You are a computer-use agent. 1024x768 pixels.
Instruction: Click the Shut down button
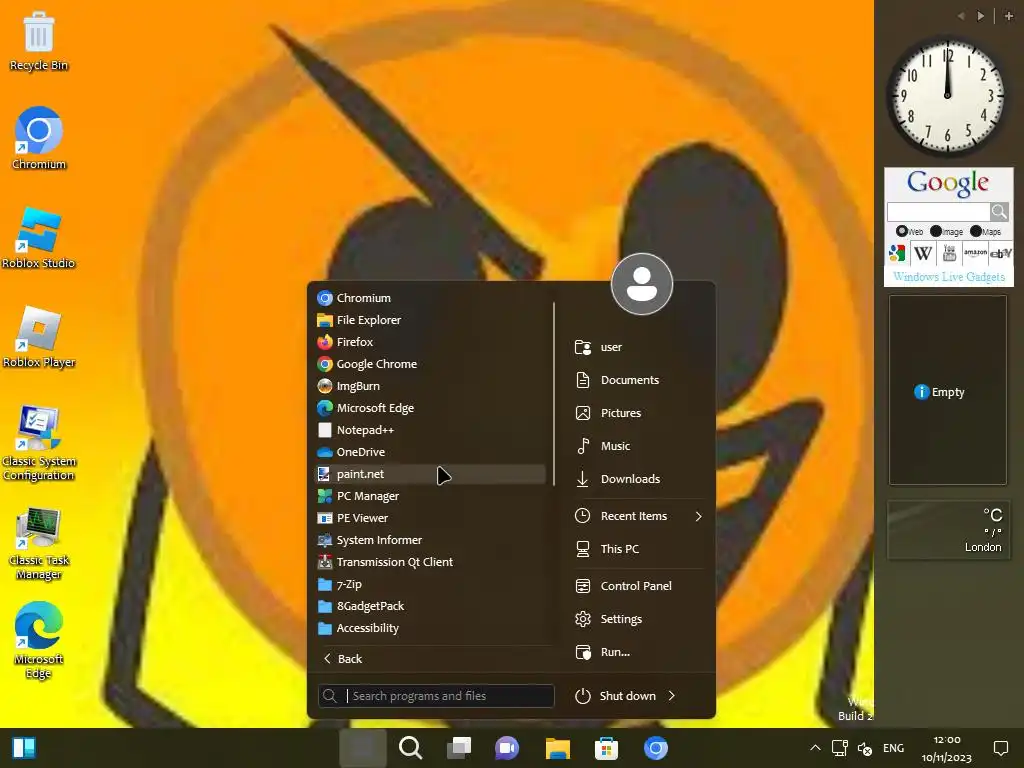615,696
